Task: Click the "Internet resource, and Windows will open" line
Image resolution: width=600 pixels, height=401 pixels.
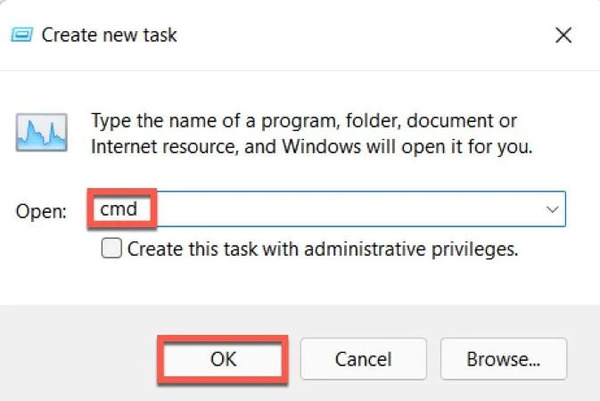Action: point(311,147)
